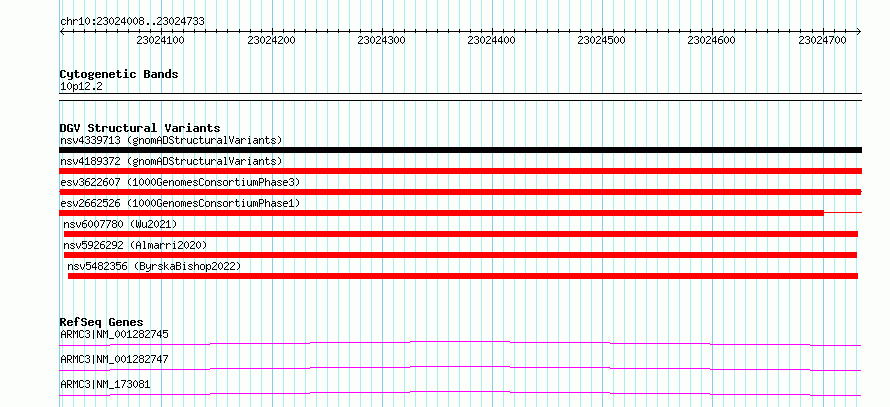Viewport: 890px width, 407px height.
Task: Click ruler coordinate 23024200
Action: [x=271, y=40]
